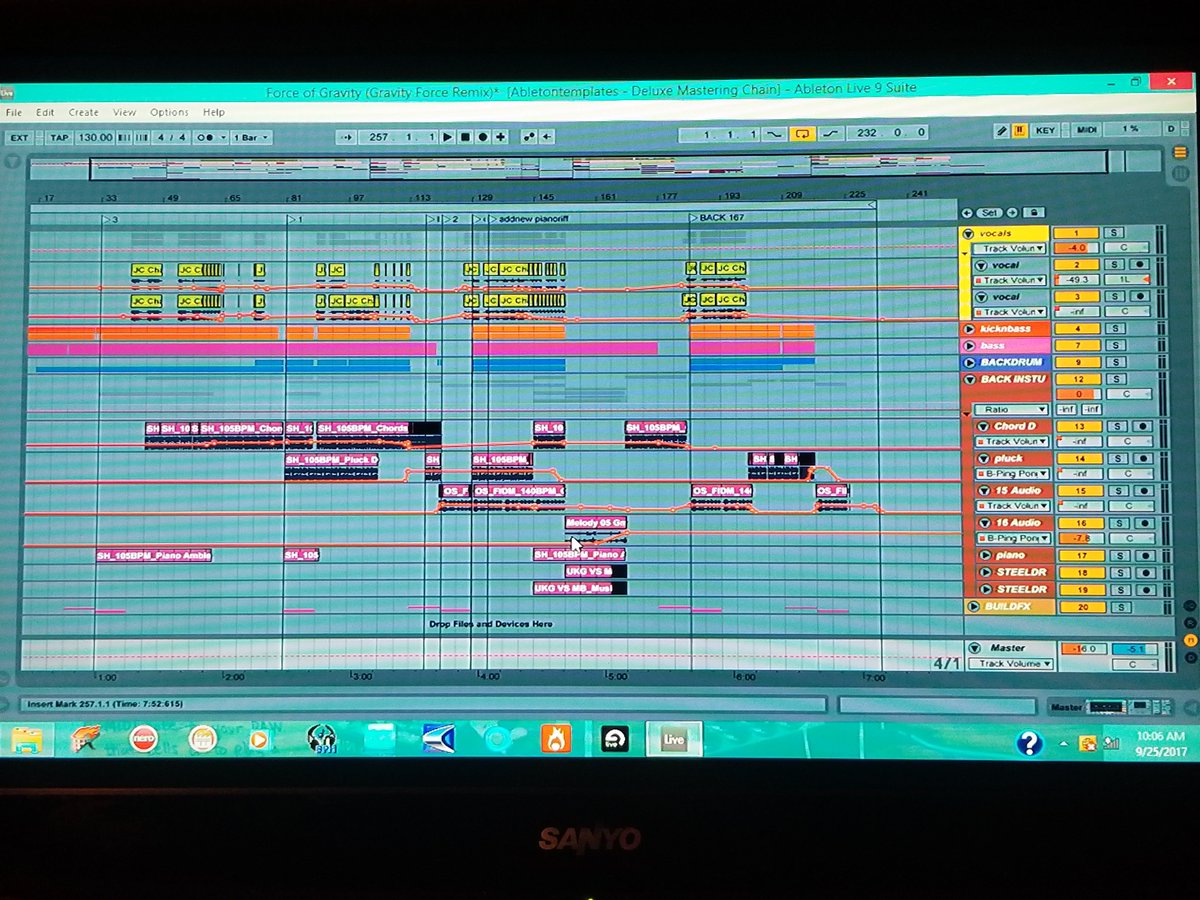Enter KEY map mode
The height and width of the screenshot is (900, 1200).
1046,132
